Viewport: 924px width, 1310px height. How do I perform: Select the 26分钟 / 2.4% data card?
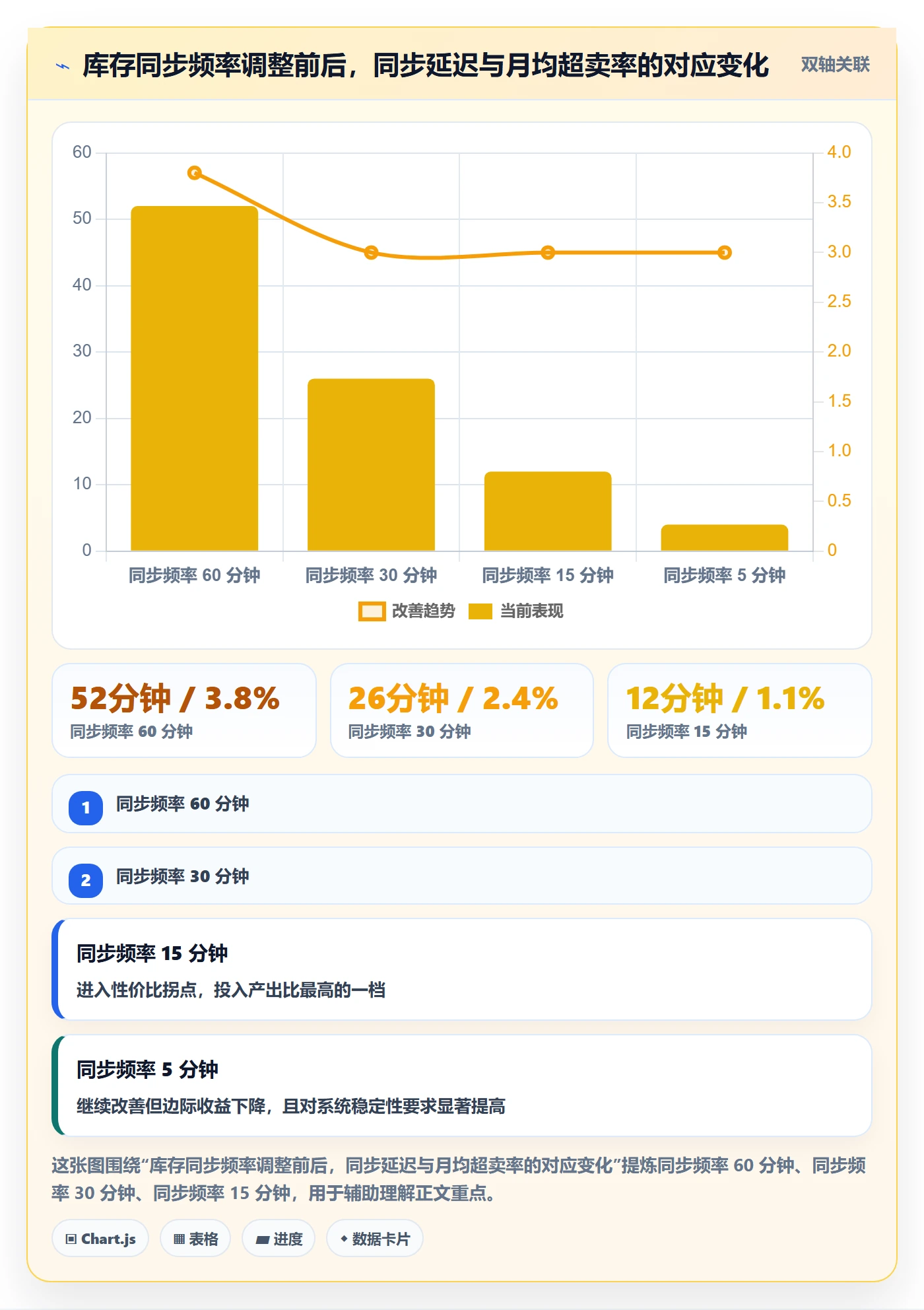click(462, 710)
